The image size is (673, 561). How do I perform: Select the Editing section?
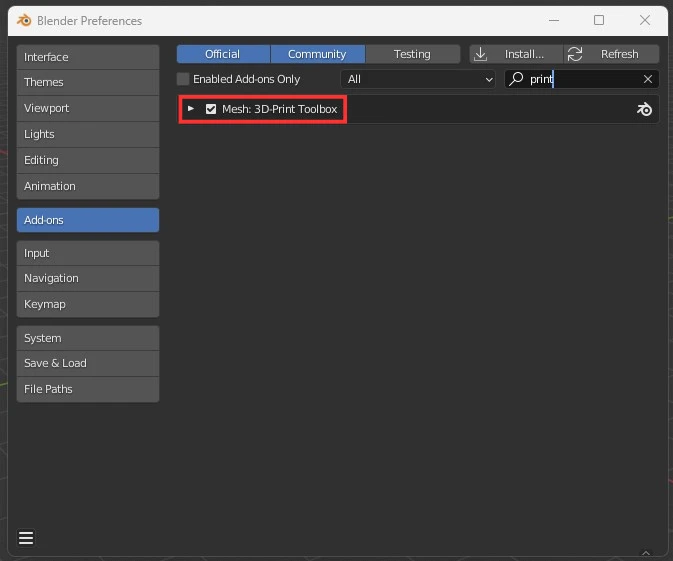(x=88, y=160)
